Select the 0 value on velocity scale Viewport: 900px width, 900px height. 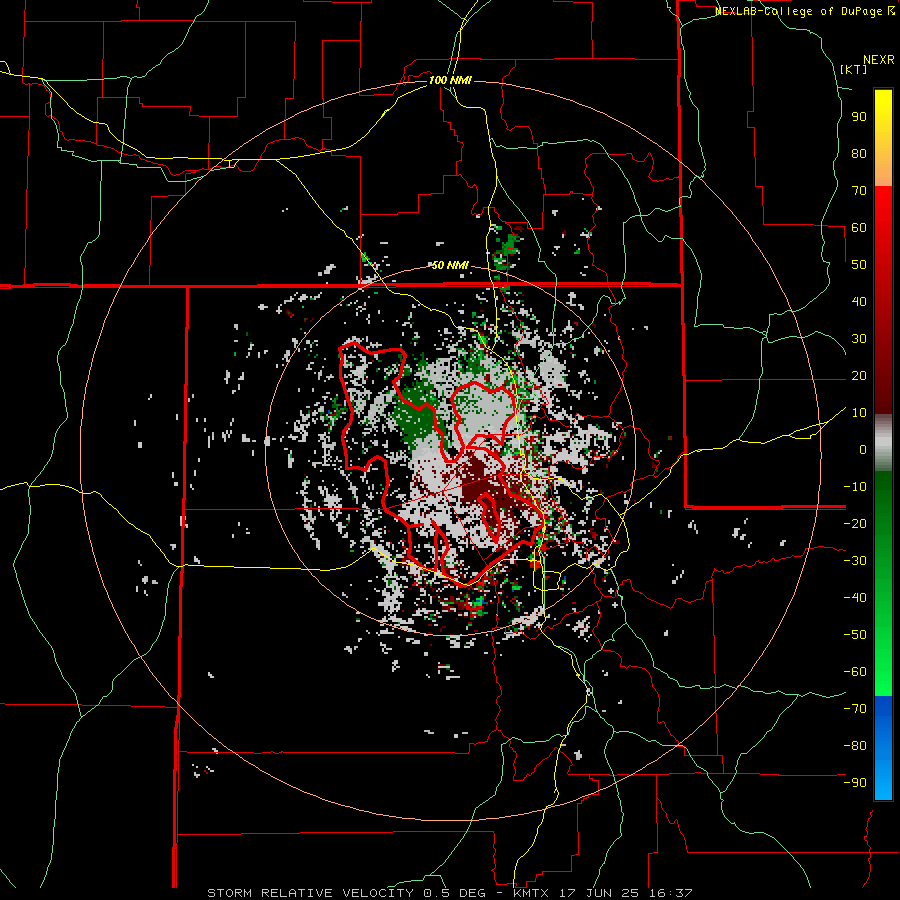863,449
